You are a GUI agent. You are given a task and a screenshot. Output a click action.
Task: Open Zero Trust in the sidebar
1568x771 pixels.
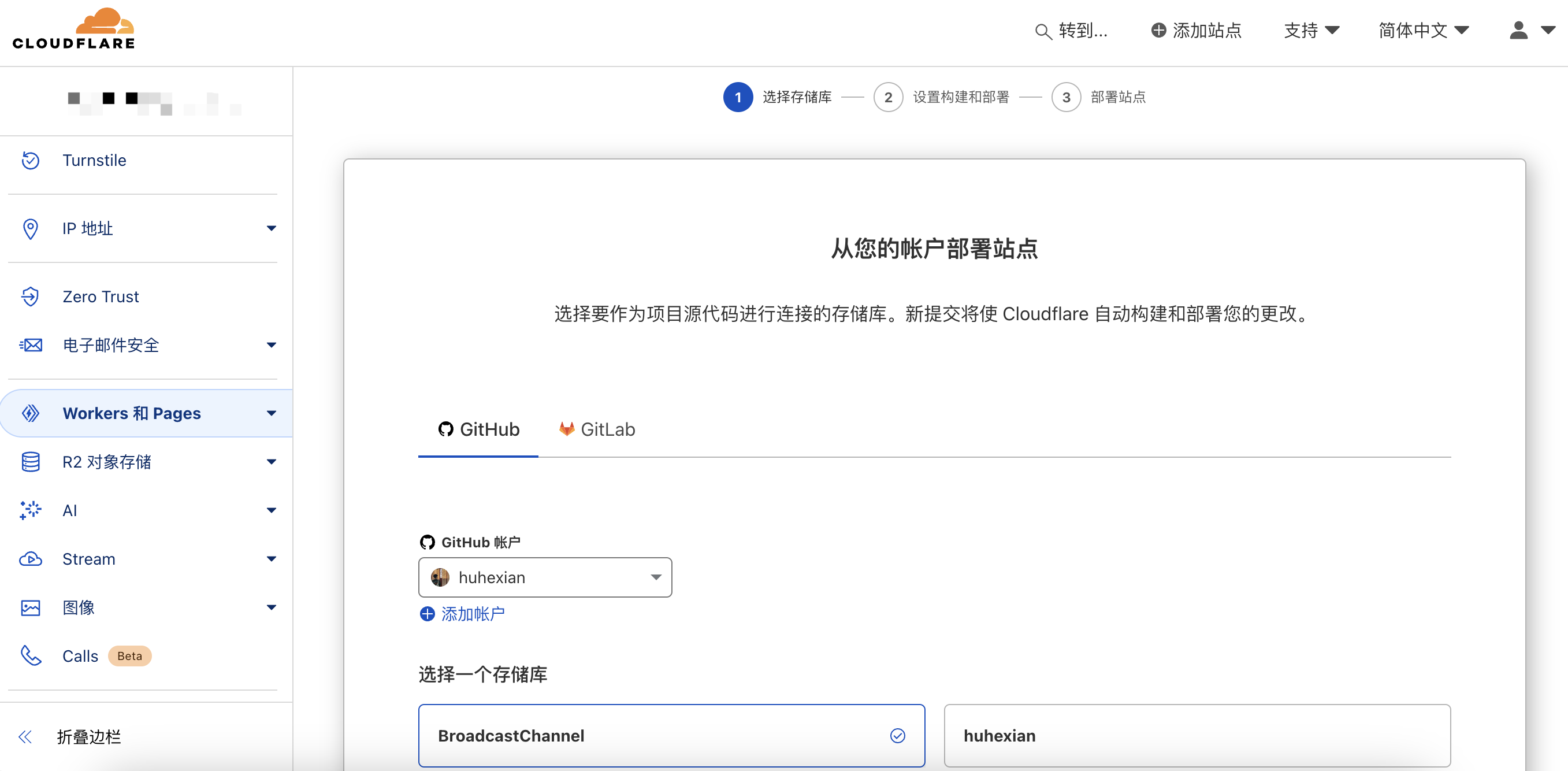click(101, 296)
